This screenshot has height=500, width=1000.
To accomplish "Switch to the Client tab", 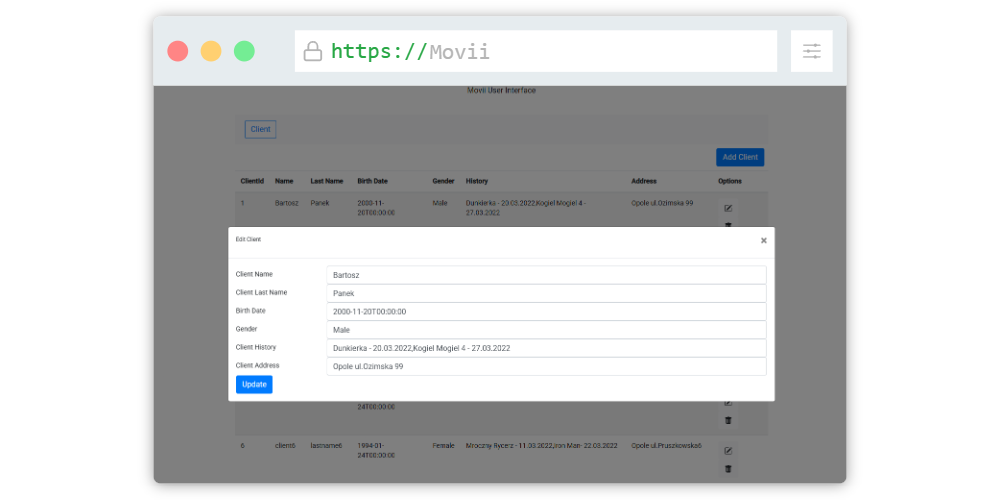I will 260,129.
